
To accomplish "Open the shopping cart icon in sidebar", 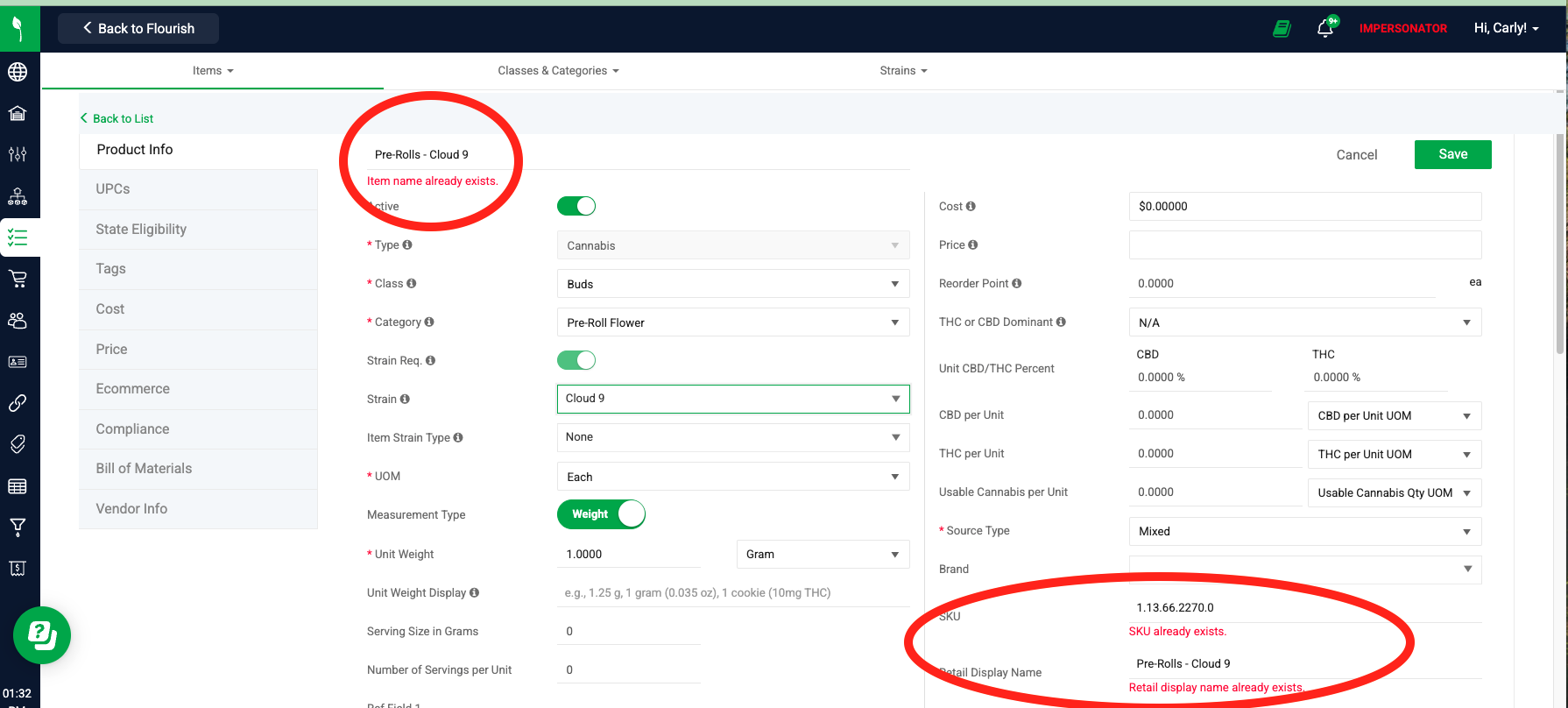I will point(18,279).
